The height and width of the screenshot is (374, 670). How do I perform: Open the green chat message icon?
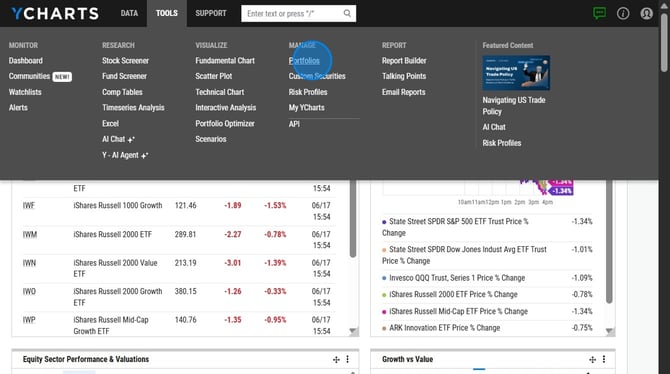pos(599,13)
